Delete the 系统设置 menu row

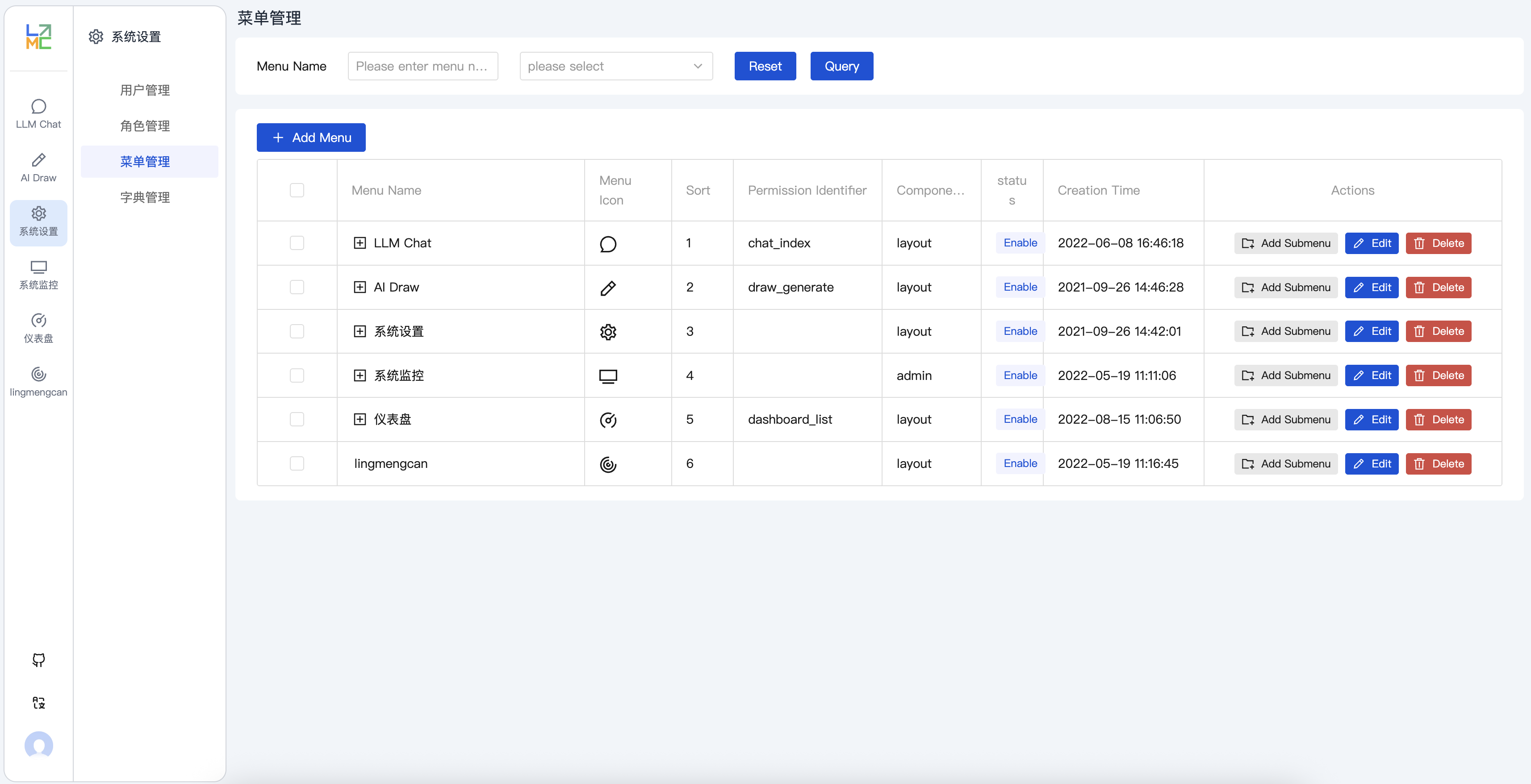click(x=1438, y=331)
